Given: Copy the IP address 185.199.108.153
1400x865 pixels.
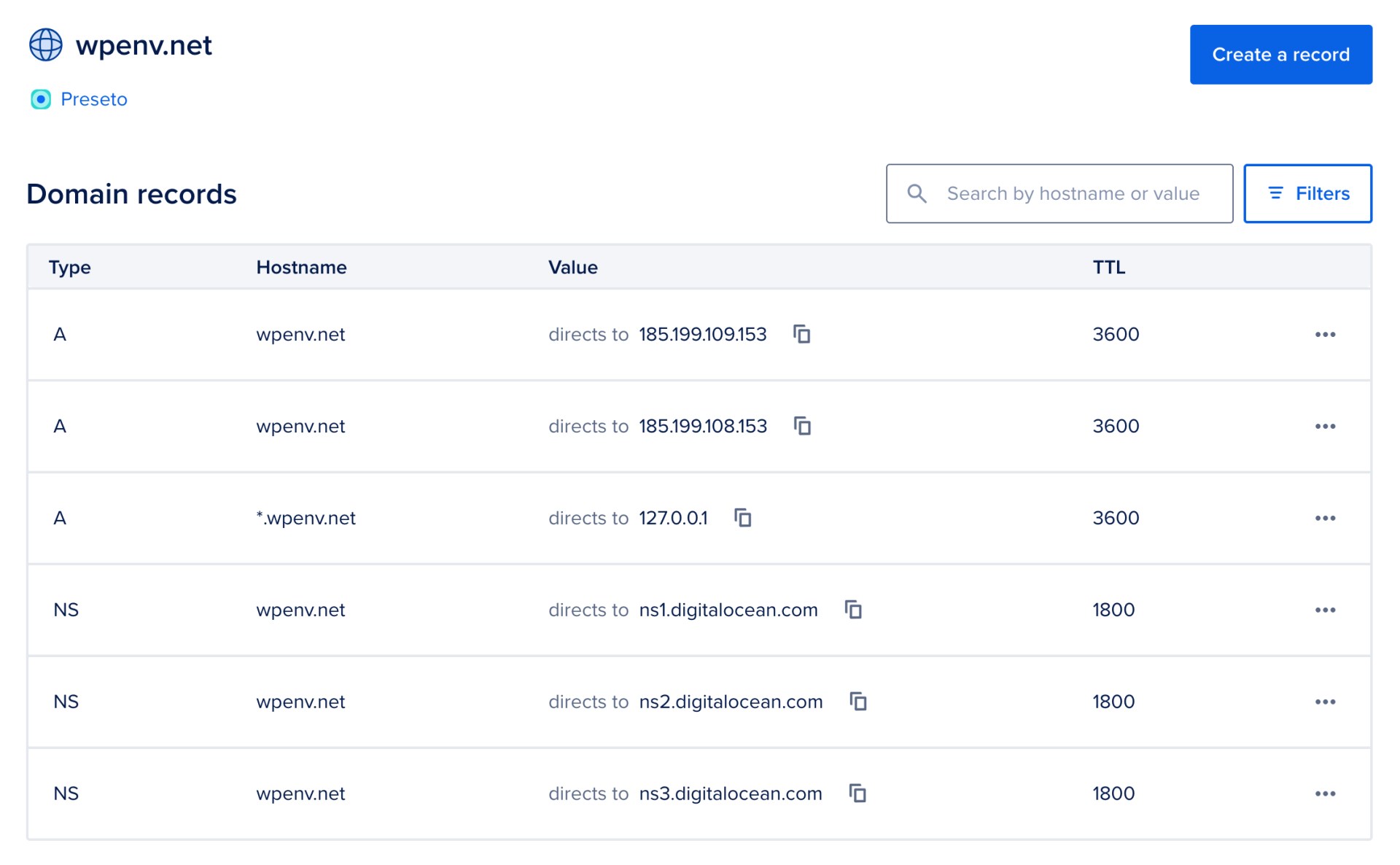Looking at the screenshot, I should point(802,426).
